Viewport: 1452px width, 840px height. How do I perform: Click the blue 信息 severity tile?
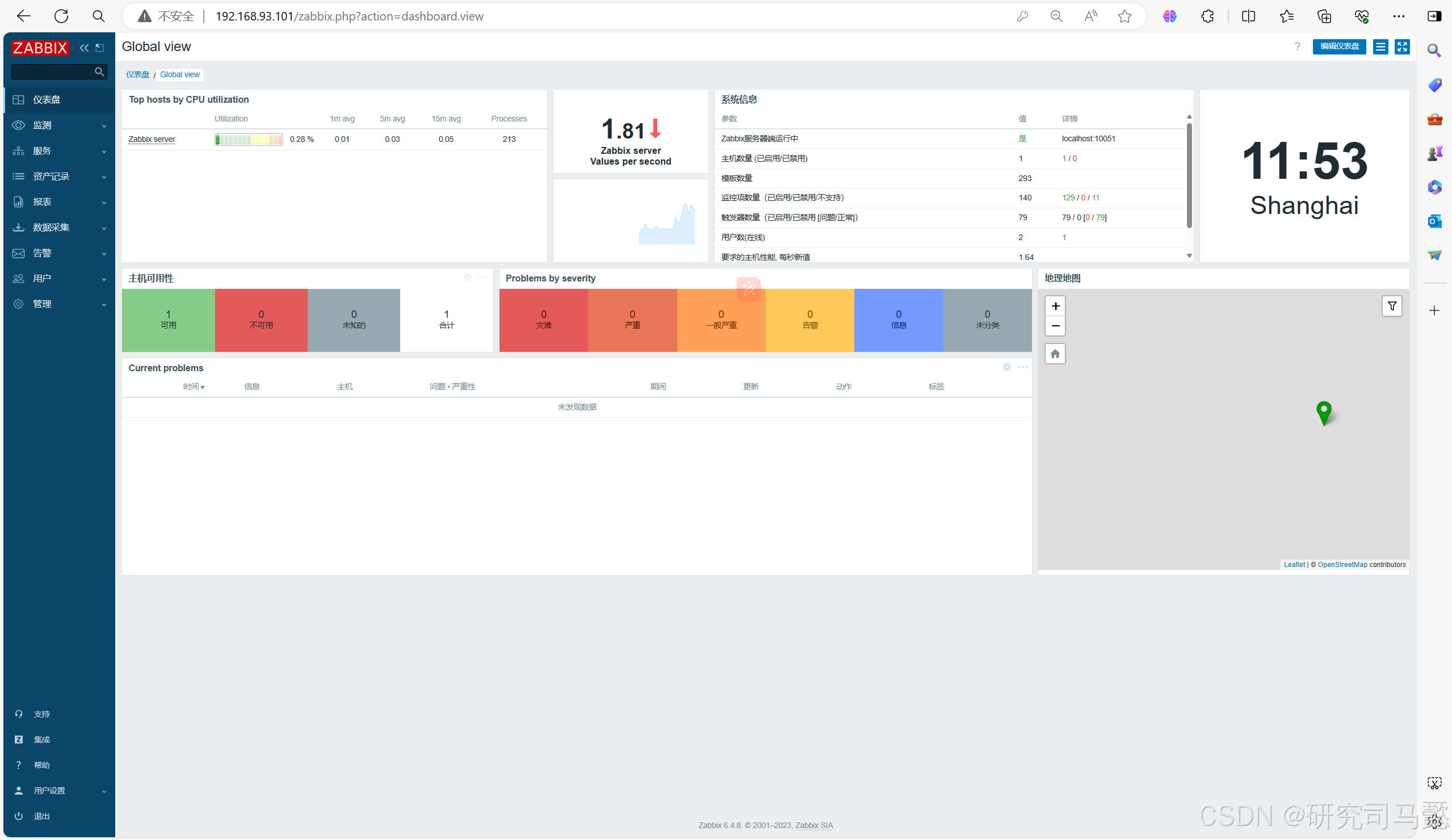[899, 320]
